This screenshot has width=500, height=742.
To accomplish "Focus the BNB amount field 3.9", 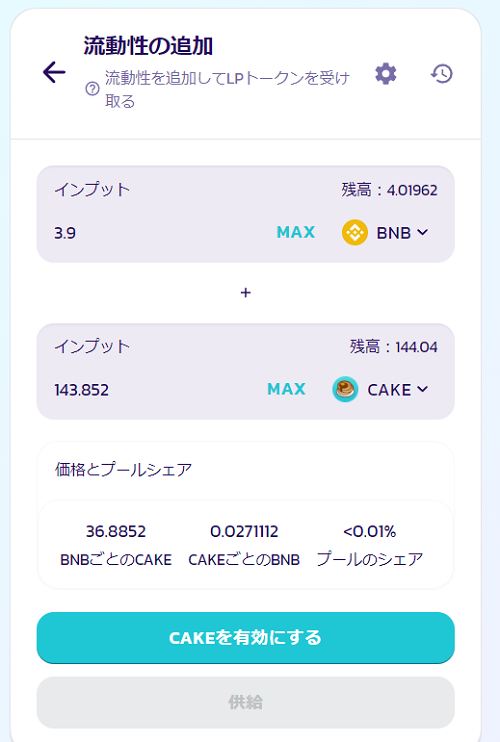I will [x=65, y=233].
